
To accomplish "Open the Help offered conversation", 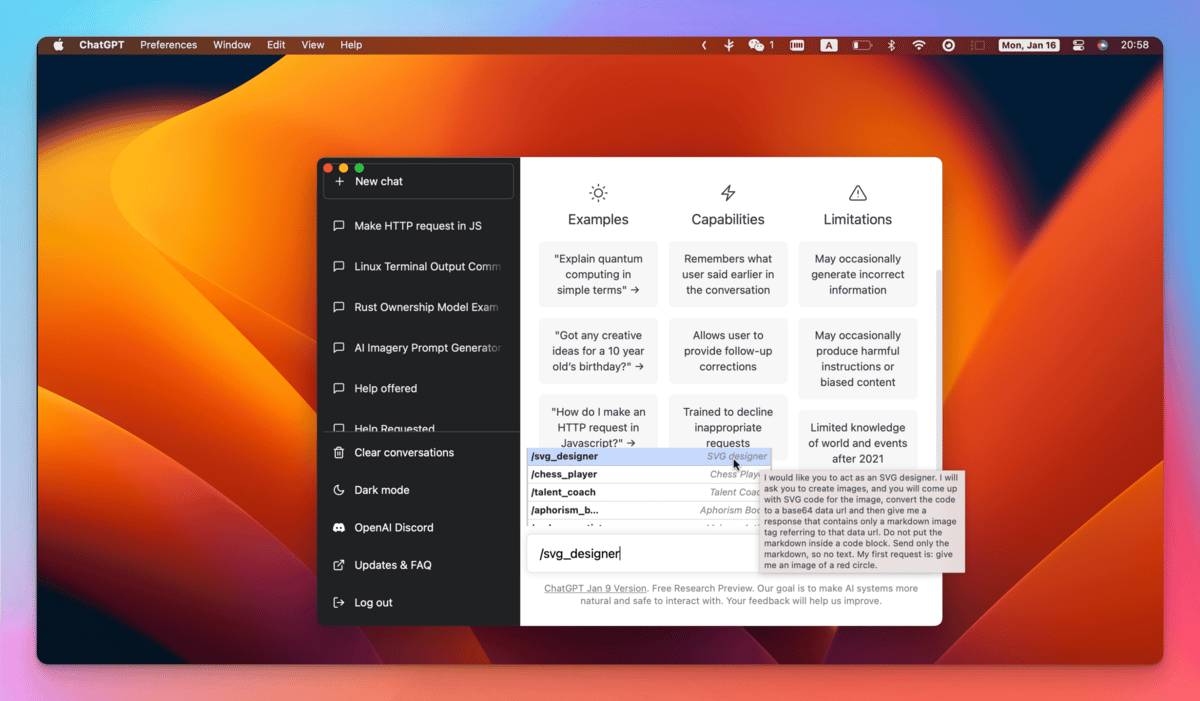I will point(419,388).
